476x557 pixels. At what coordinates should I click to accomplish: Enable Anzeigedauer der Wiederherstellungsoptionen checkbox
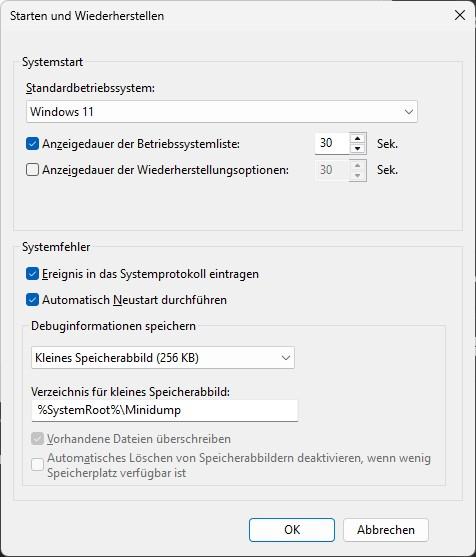[32, 170]
